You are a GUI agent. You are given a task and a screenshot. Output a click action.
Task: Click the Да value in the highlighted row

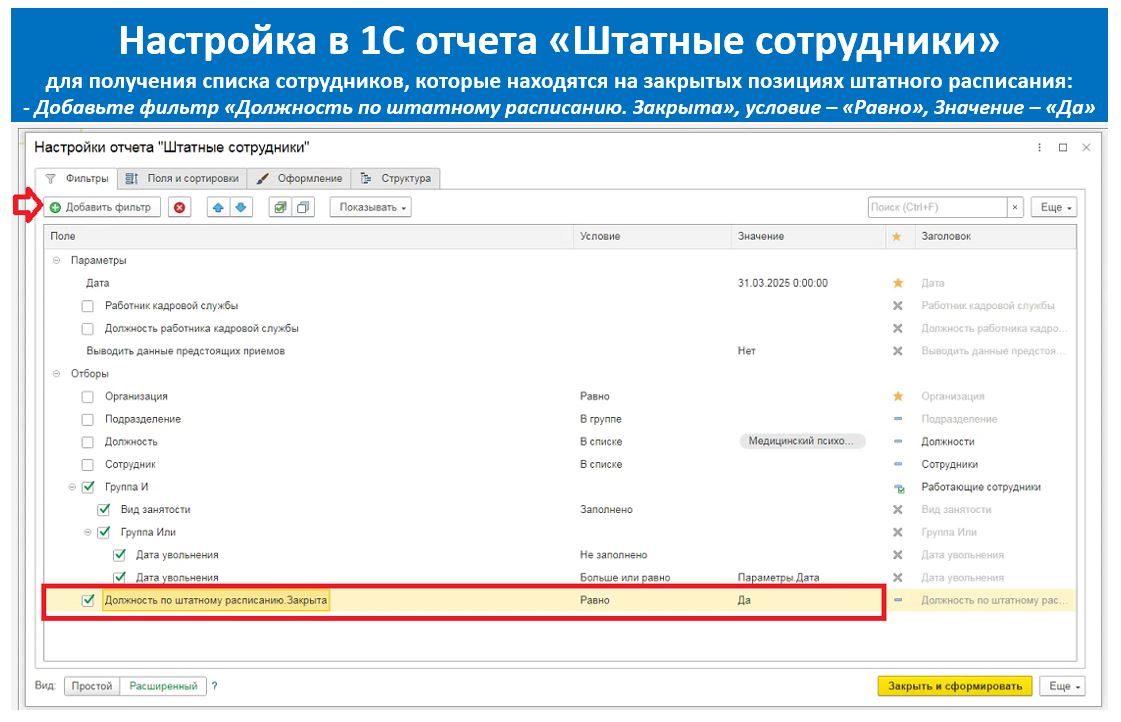(744, 600)
